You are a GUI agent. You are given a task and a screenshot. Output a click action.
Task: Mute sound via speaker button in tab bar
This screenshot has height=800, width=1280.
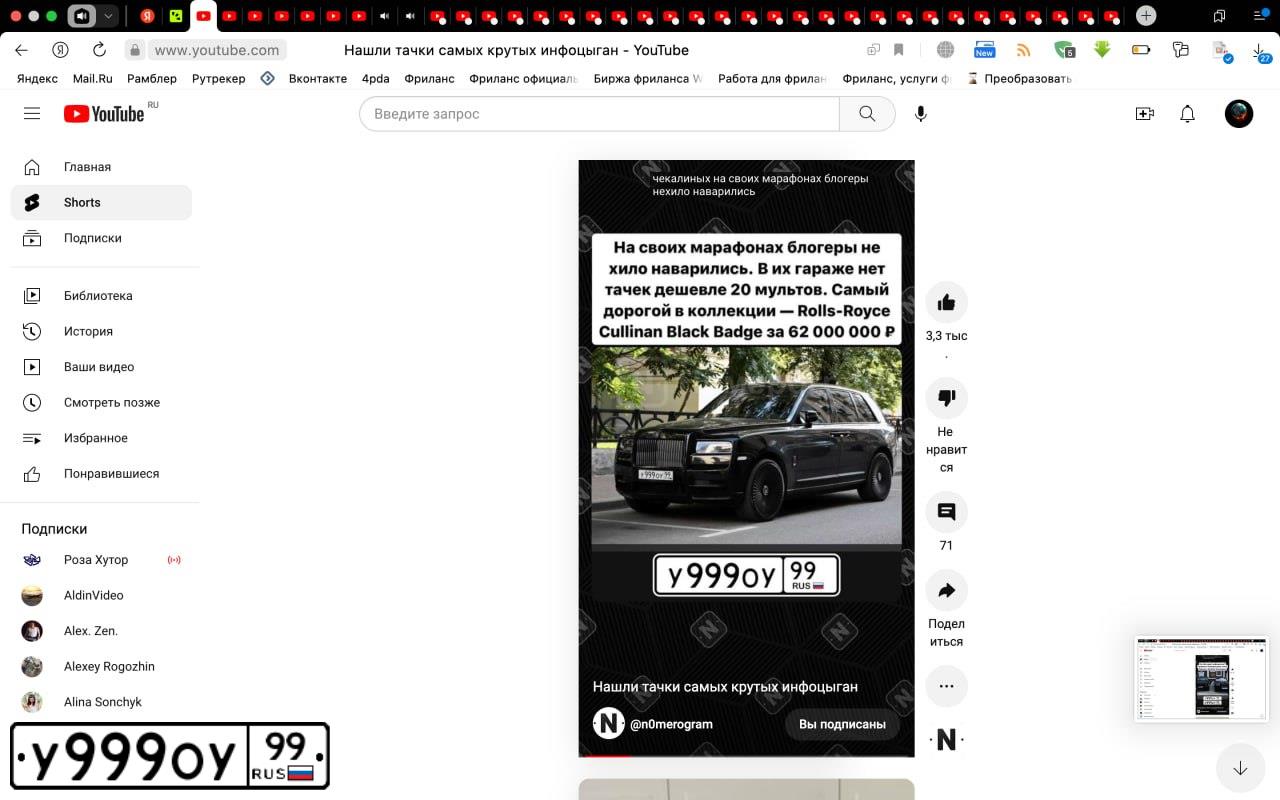click(x=82, y=16)
